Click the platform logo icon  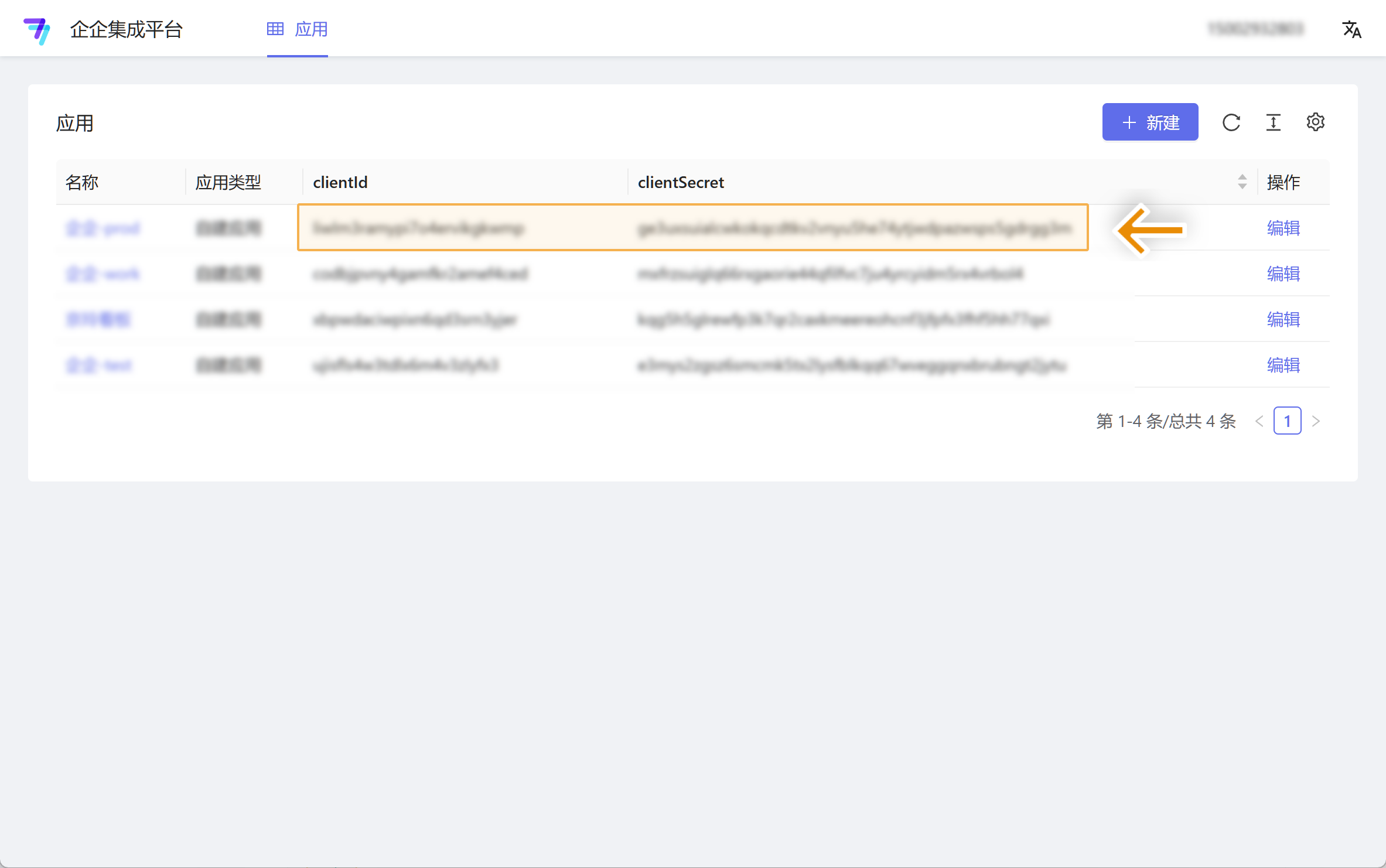[37, 30]
